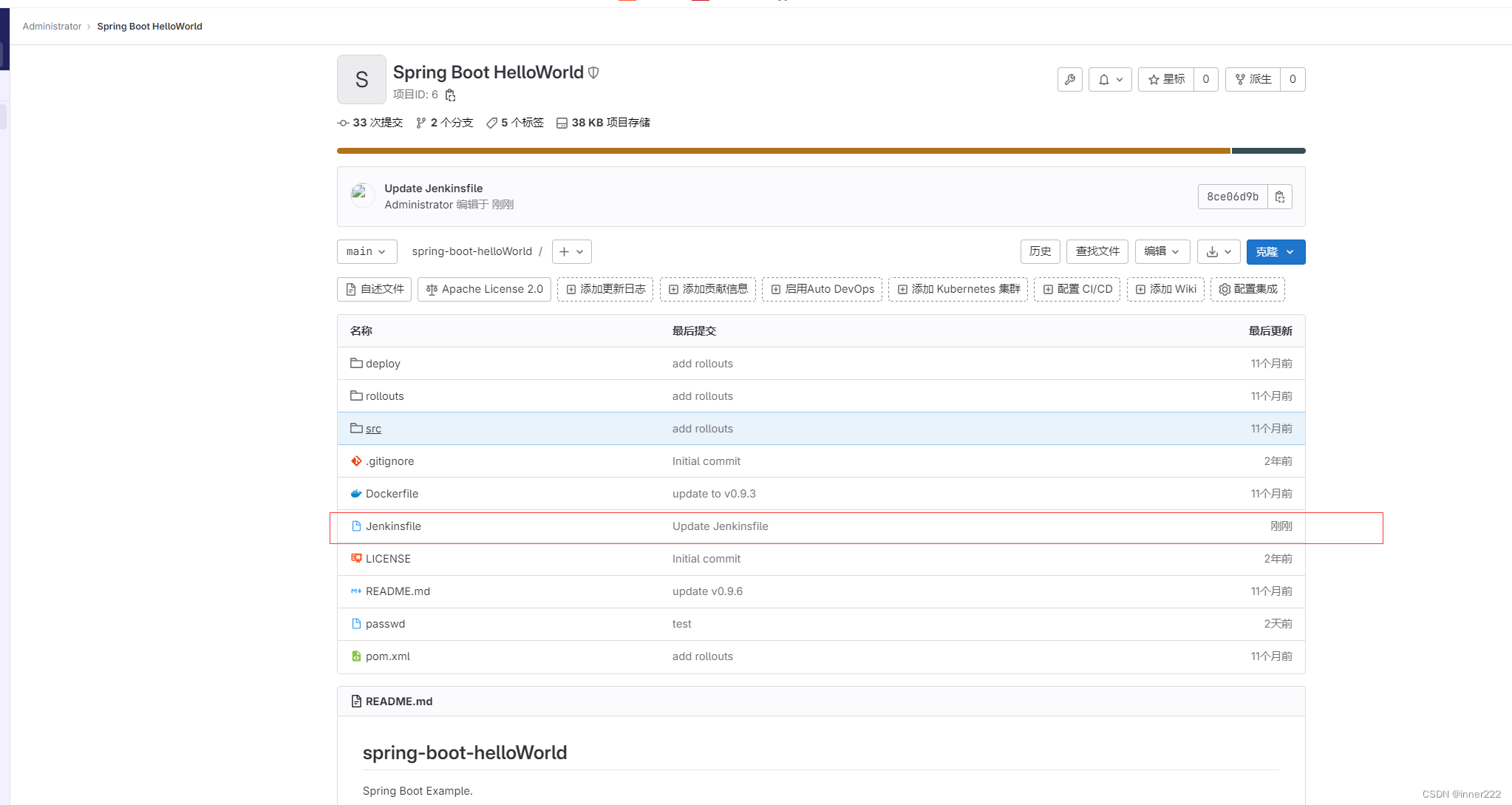Click 添加更新日志 add changelog
The width and height of the screenshot is (1512, 805).
pyautogui.click(x=605, y=289)
